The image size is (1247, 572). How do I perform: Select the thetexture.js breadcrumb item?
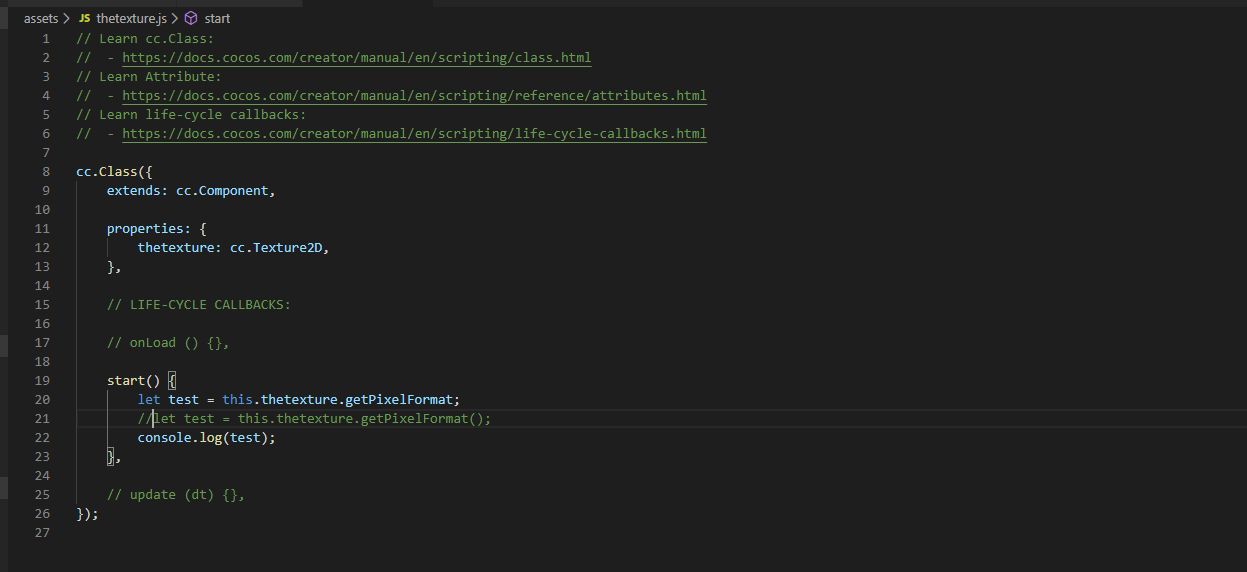pos(131,19)
